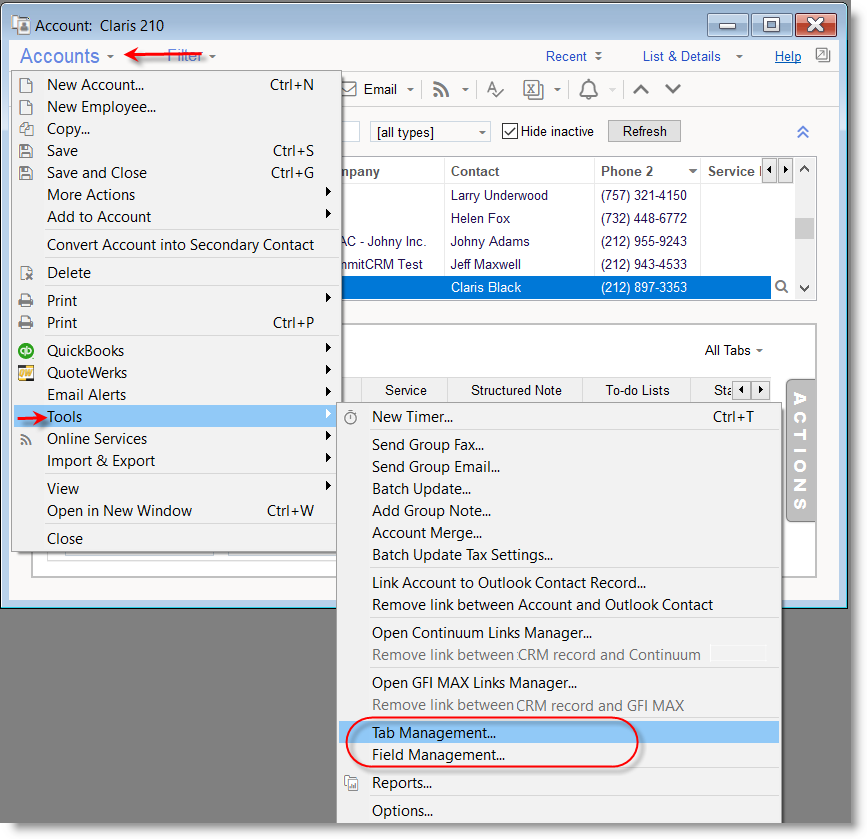Click the spell check icon
This screenshot has height=839, width=867.
point(495,90)
